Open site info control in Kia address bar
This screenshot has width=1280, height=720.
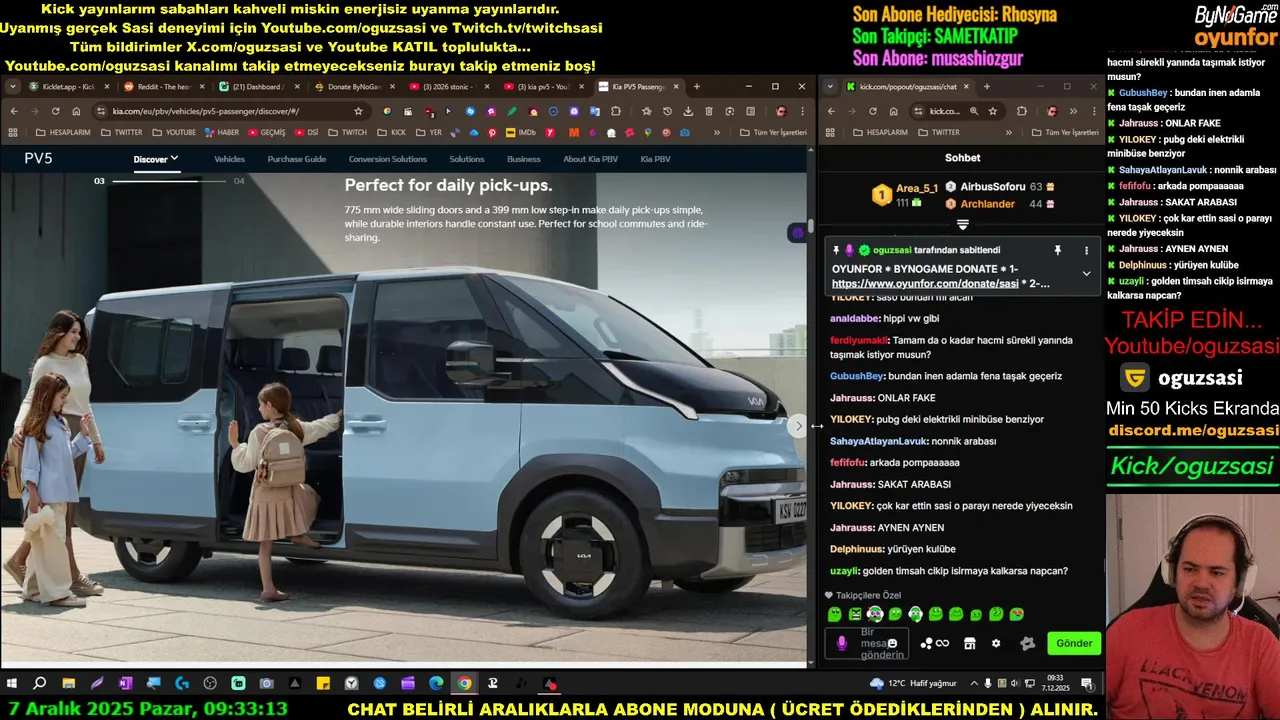coord(102,111)
